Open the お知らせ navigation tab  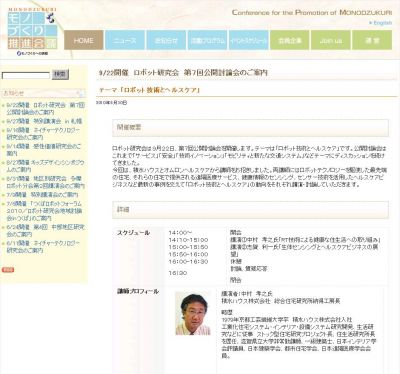166,40
